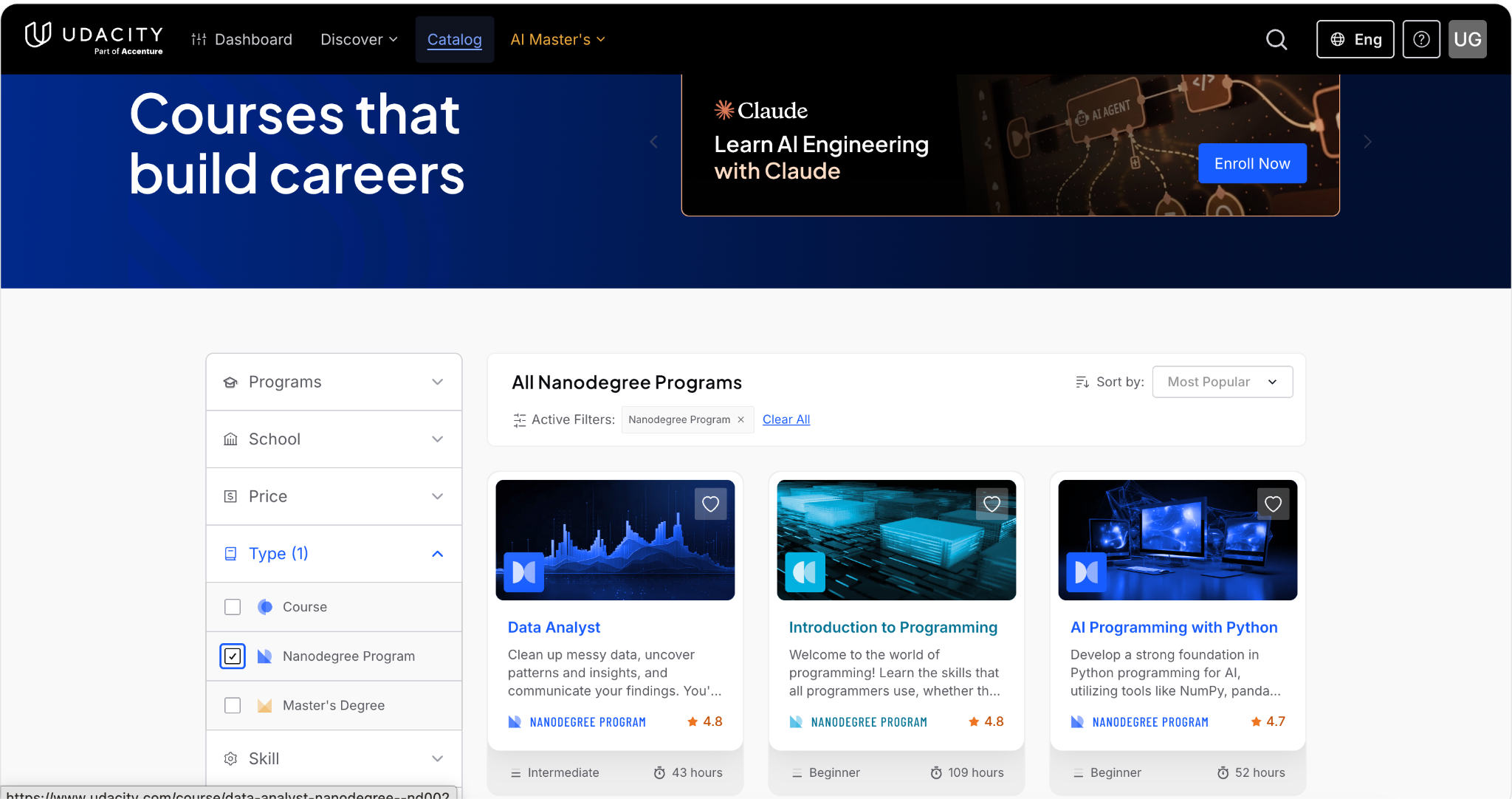1512x799 pixels.
Task: Click the "All Nanodegree Programs" heading
Action: point(627,383)
